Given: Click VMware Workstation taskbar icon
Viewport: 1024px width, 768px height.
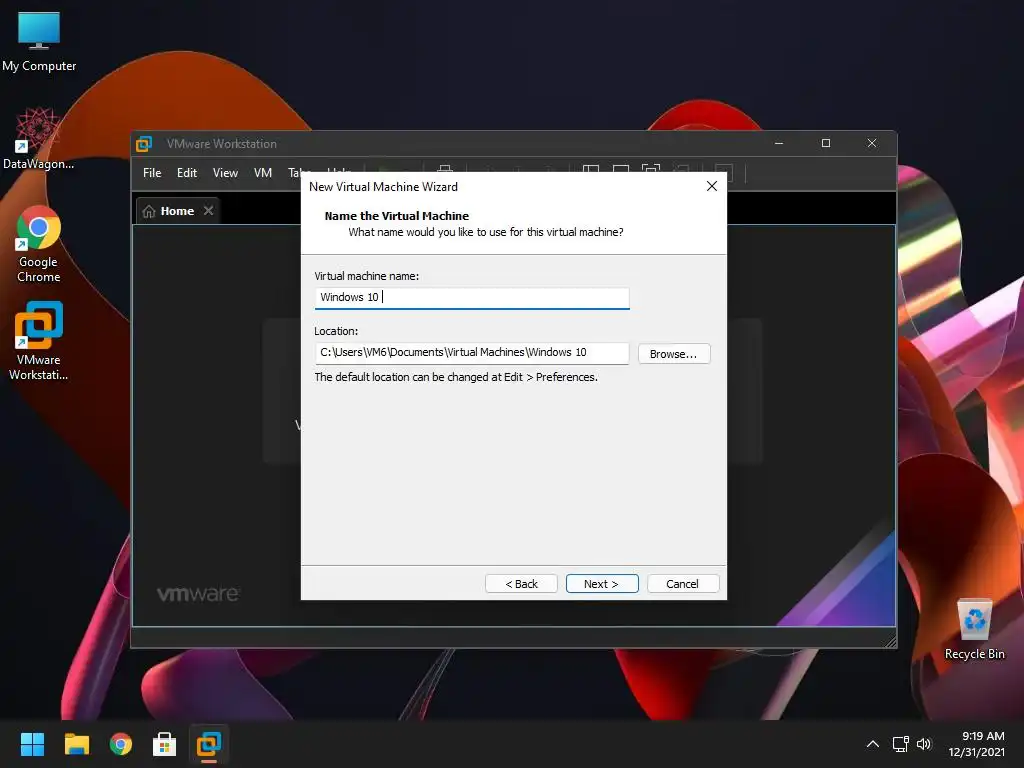Looking at the screenshot, I should [209, 744].
